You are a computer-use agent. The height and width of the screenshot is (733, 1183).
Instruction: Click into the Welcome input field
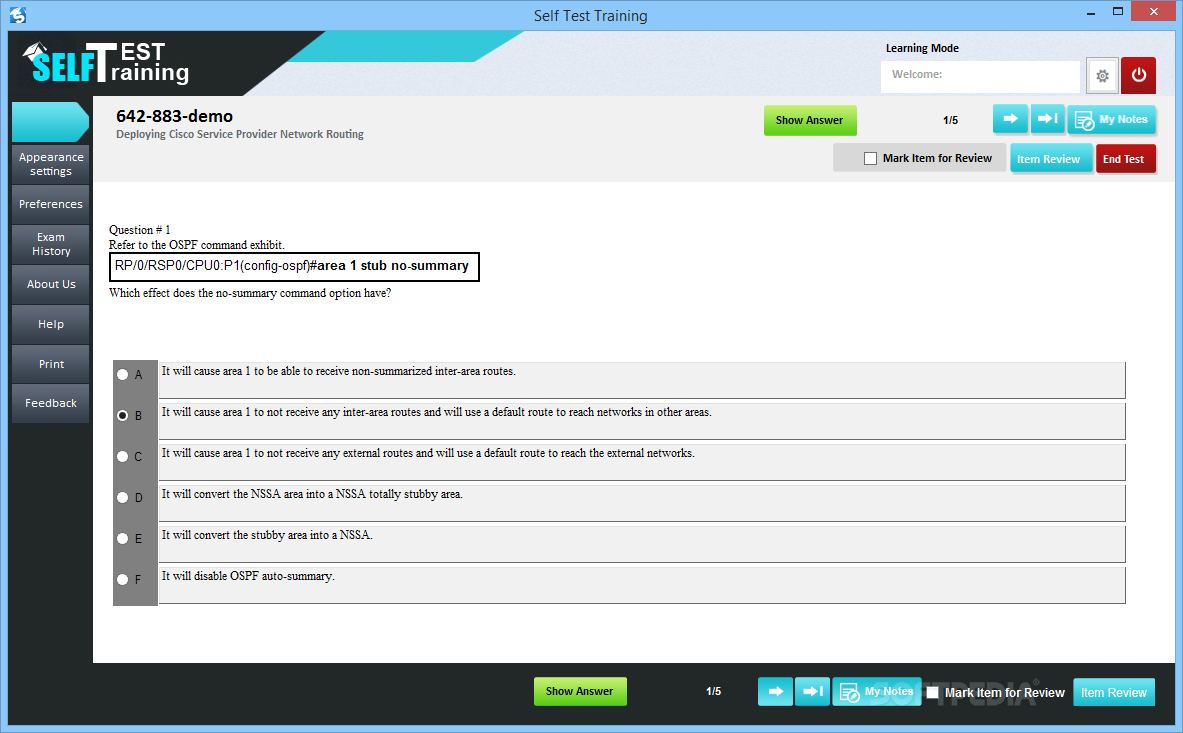point(980,75)
